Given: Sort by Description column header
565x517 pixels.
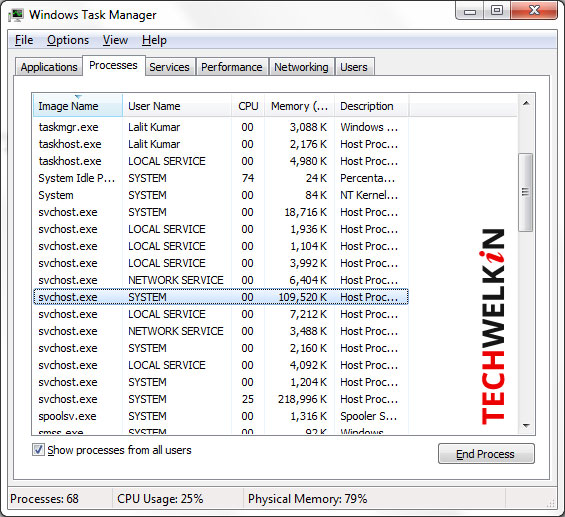Looking at the screenshot, I should [372, 106].
